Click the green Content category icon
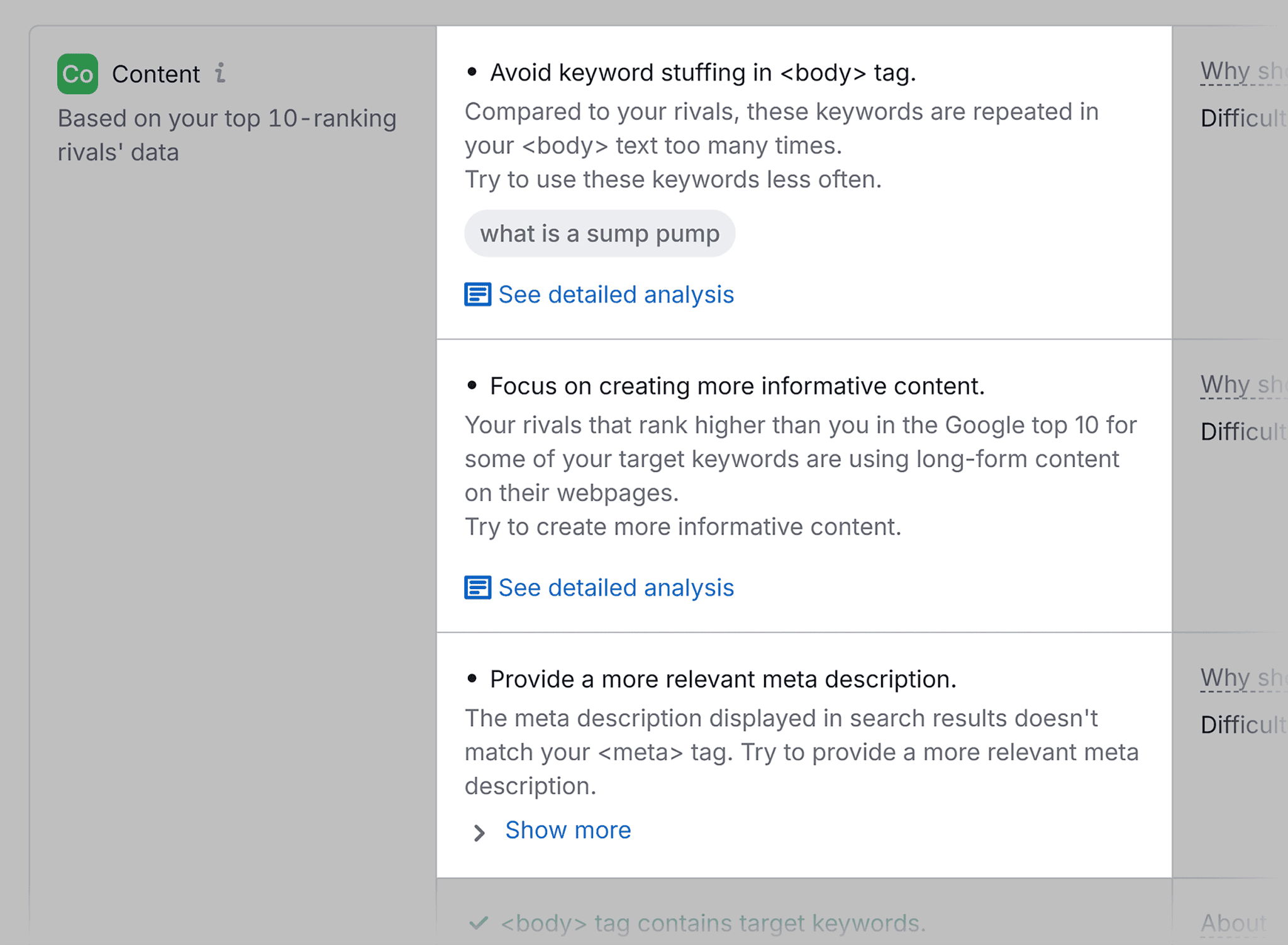This screenshot has width=1288, height=945. [77, 74]
